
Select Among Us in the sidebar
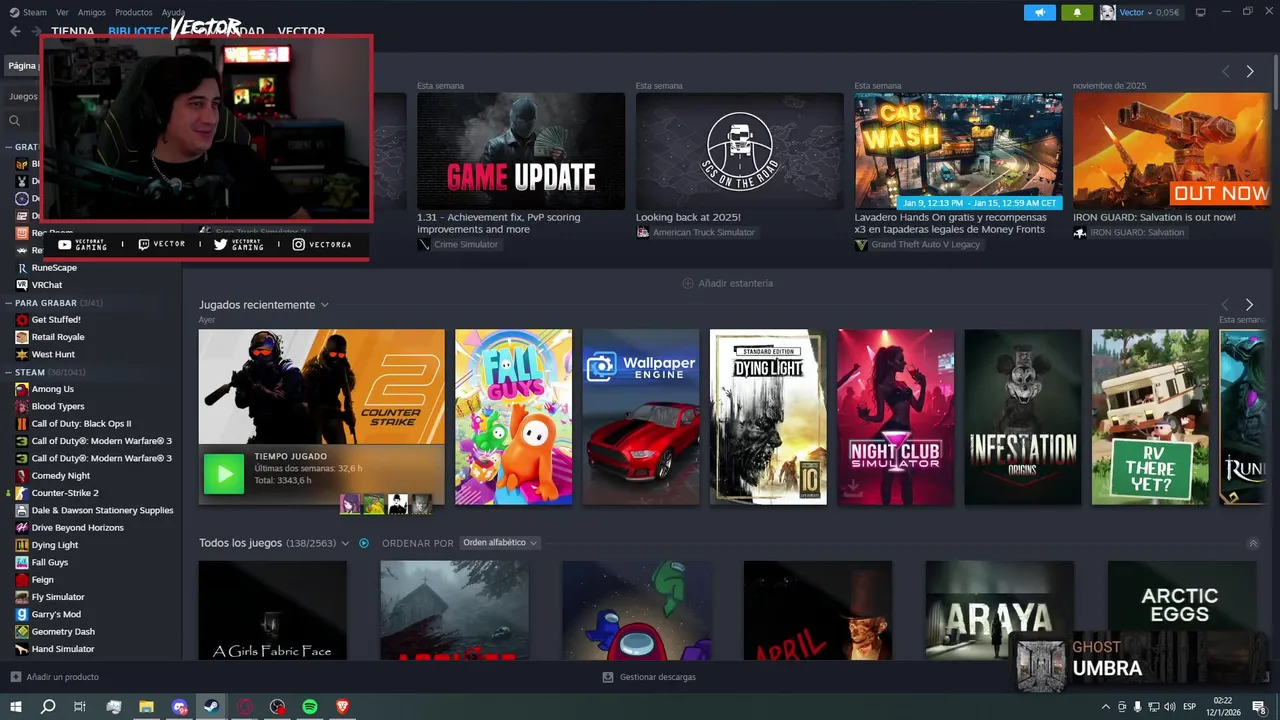point(52,389)
